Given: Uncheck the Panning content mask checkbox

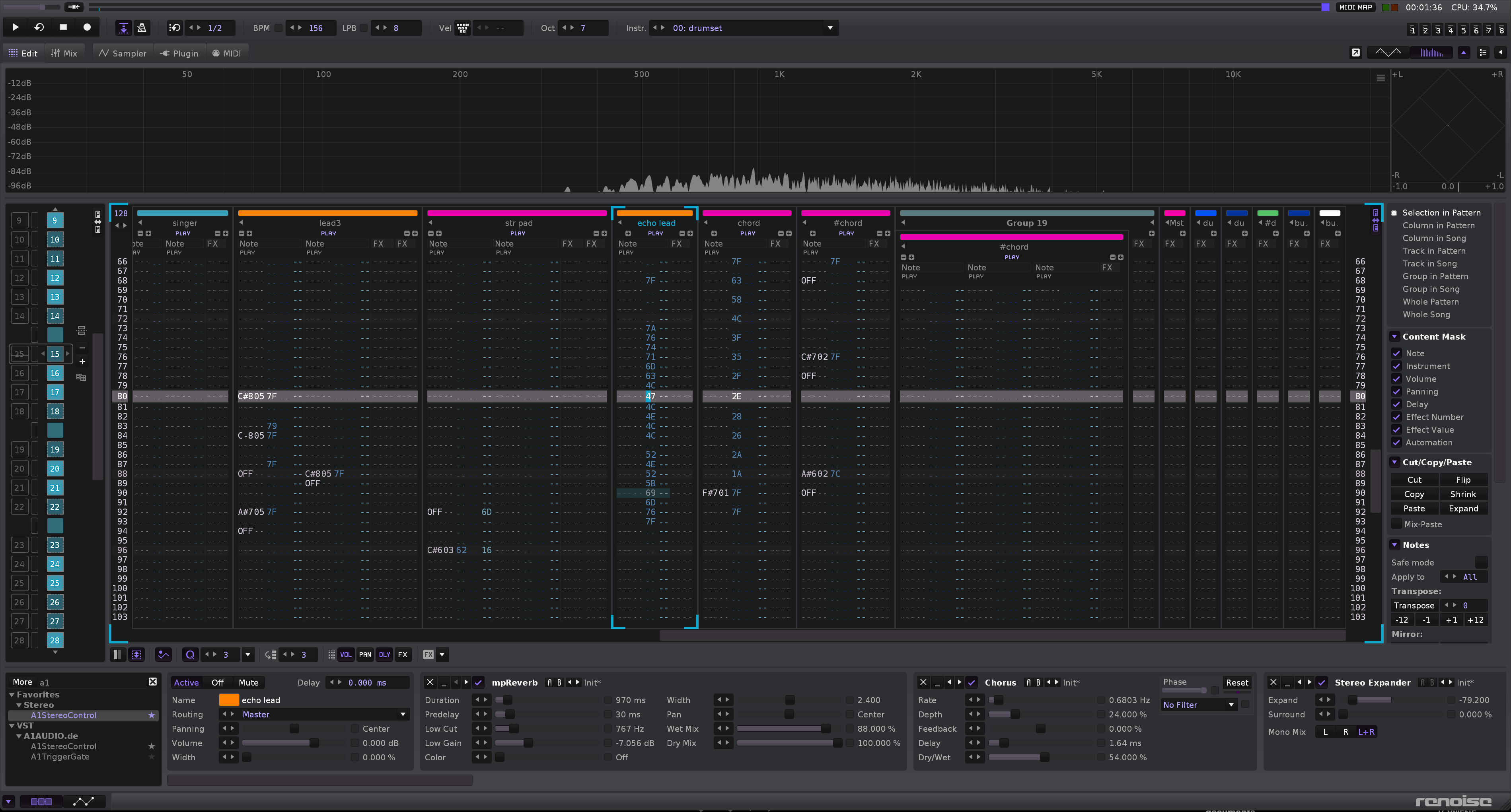Looking at the screenshot, I should [1396, 391].
